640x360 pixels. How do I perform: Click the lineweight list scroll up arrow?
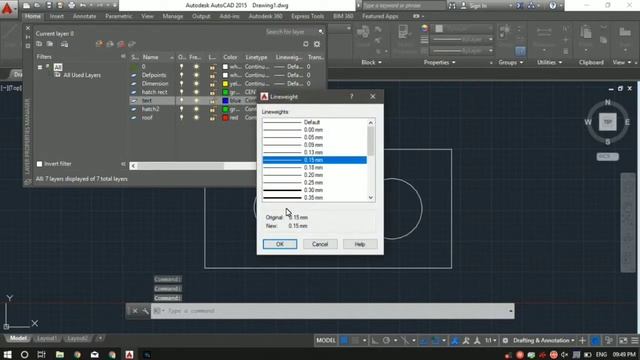pos(371,122)
